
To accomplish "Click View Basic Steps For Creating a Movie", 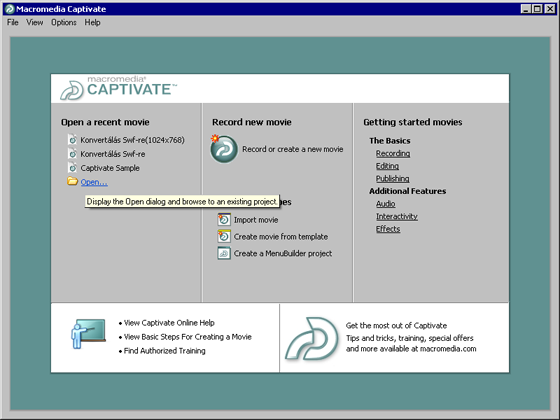I will pos(188,337).
